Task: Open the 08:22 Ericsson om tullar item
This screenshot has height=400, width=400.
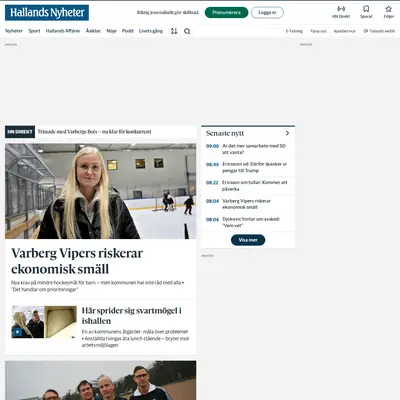Action: (248, 186)
